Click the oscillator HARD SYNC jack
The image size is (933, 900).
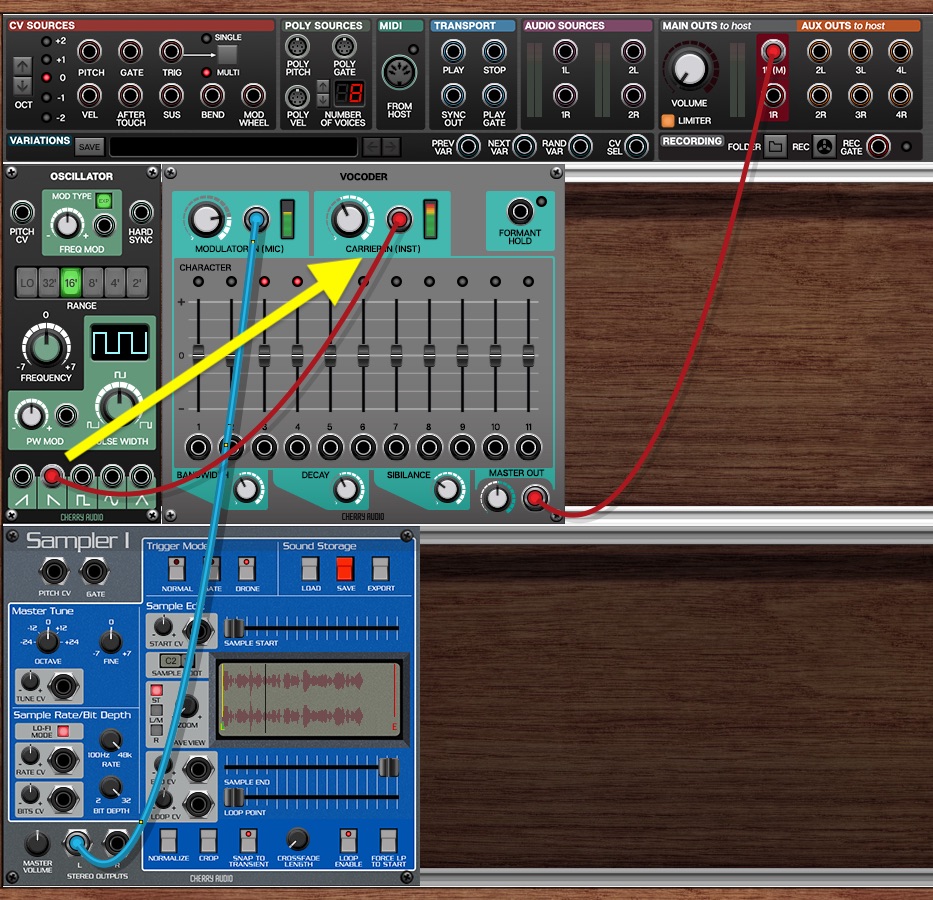tap(141, 212)
